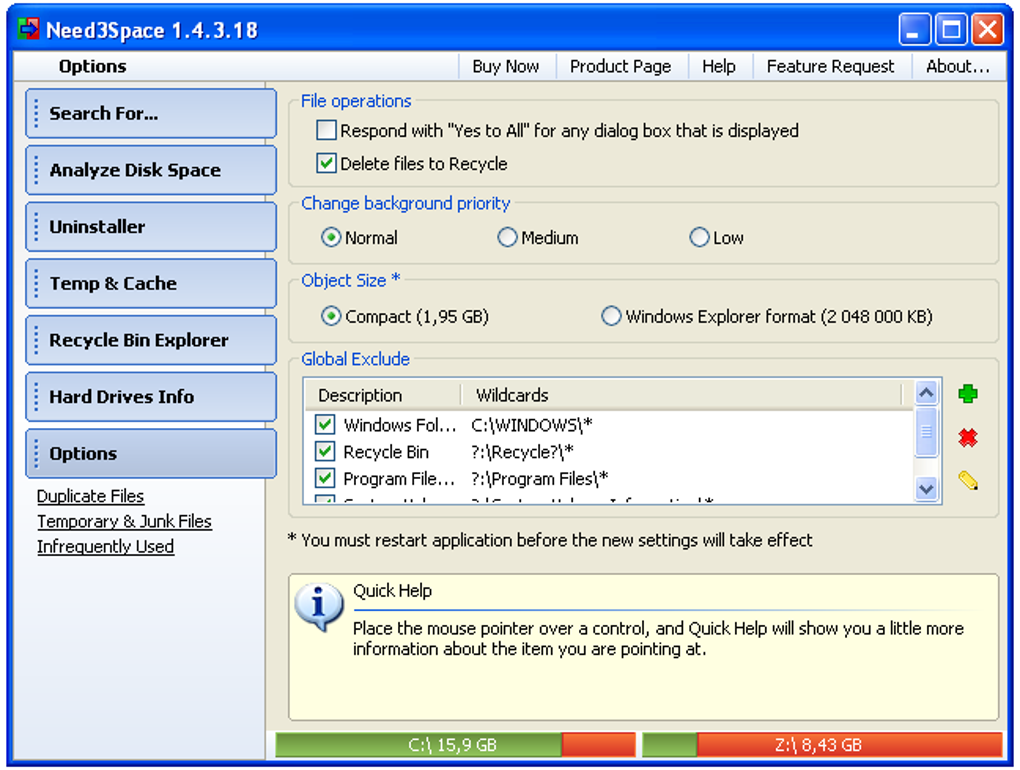The width and height of the screenshot is (1020, 770).
Task: Open the Help menu
Action: tap(718, 66)
